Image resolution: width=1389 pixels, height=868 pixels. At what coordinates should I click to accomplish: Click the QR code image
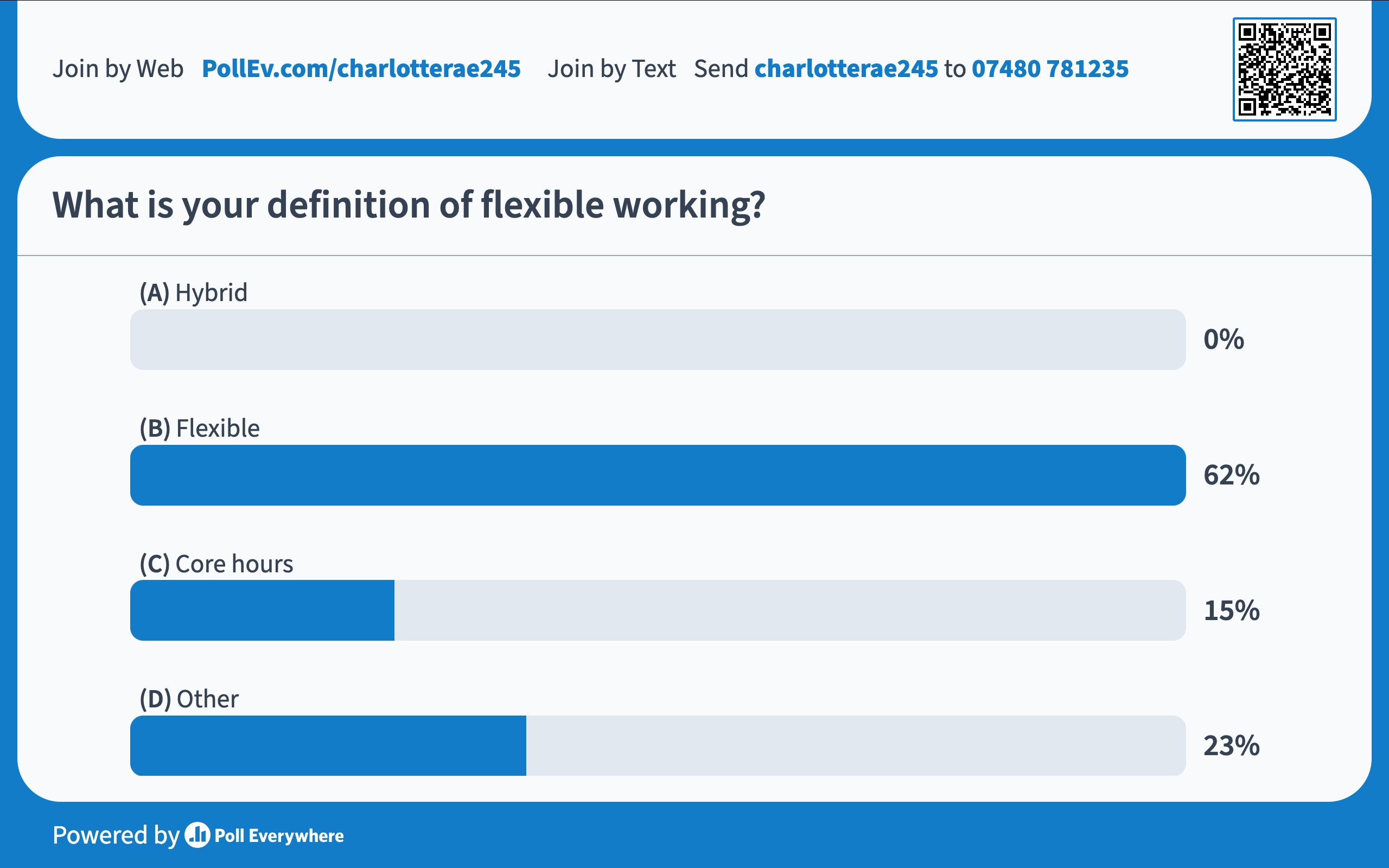1284,69
